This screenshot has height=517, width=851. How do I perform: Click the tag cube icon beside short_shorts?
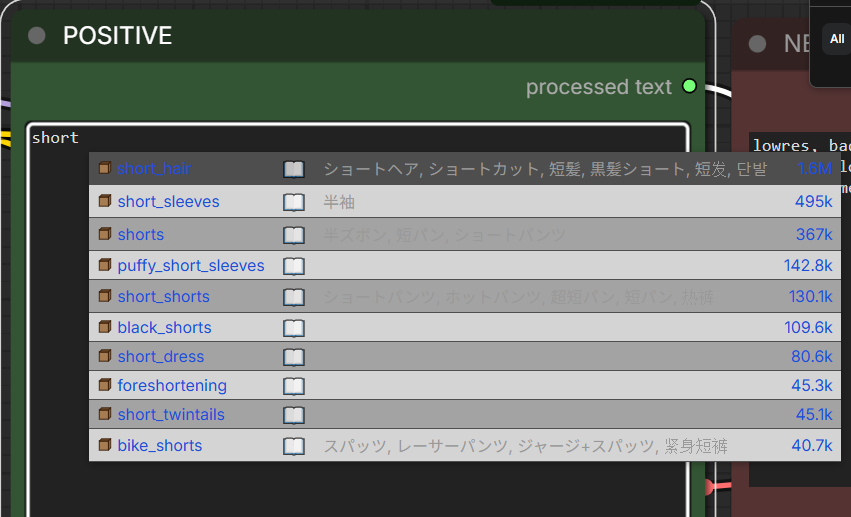(x=105, y=296)
